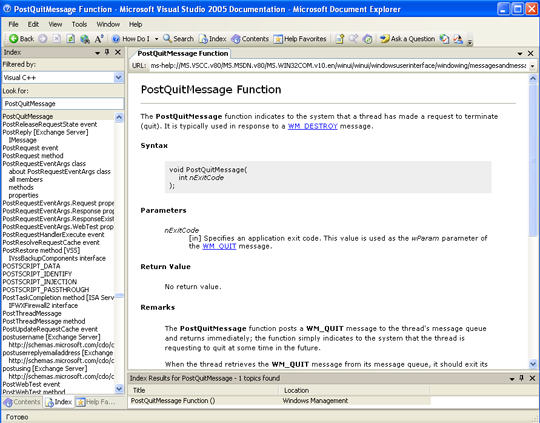This screenshot has height=423, width=540.
Task: Open the File menu
Action: (13, 24)
